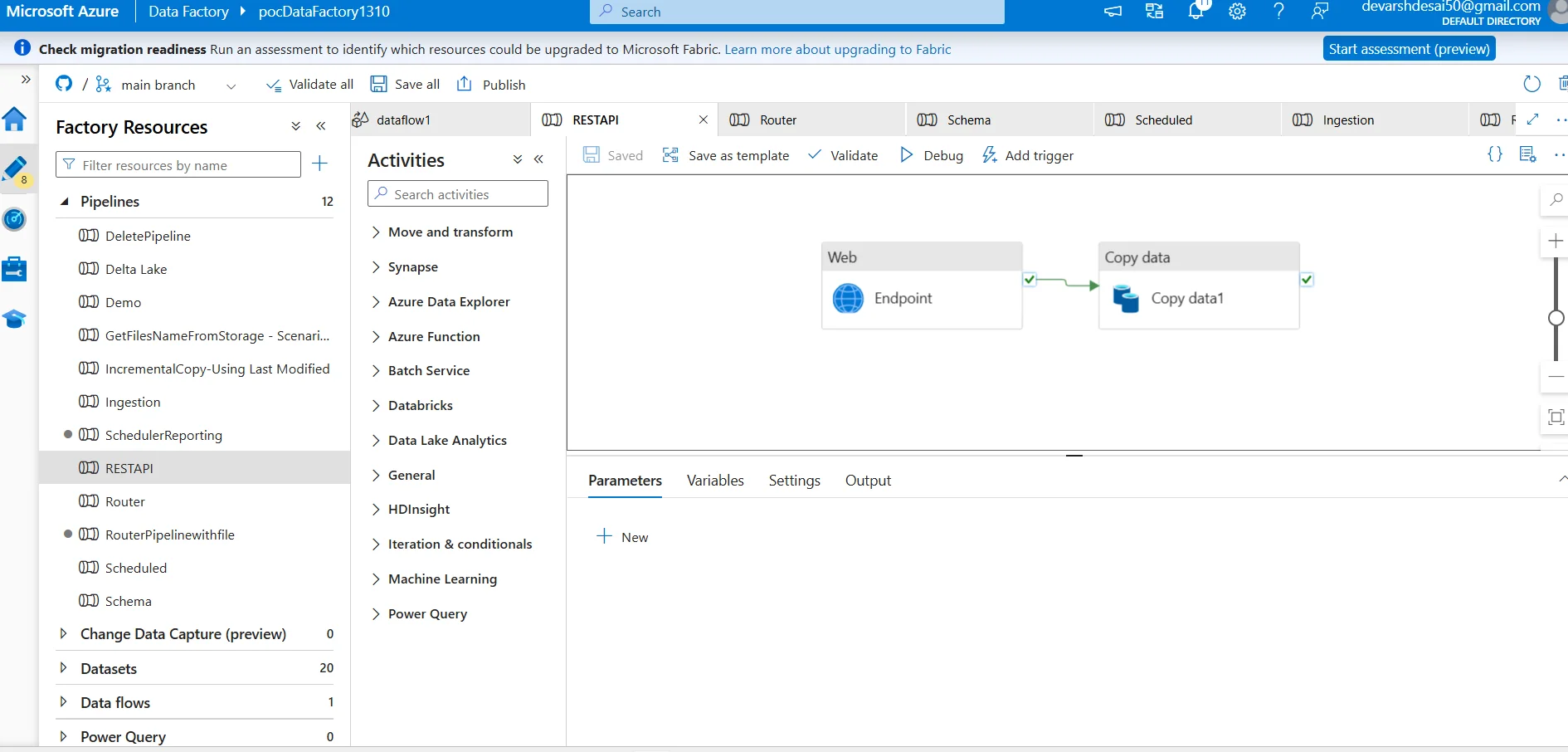The height and width of the screenshot is (752, 1568).
Task: Click the canvas zoom slider handle
Action: click(x=1556, y=318)
